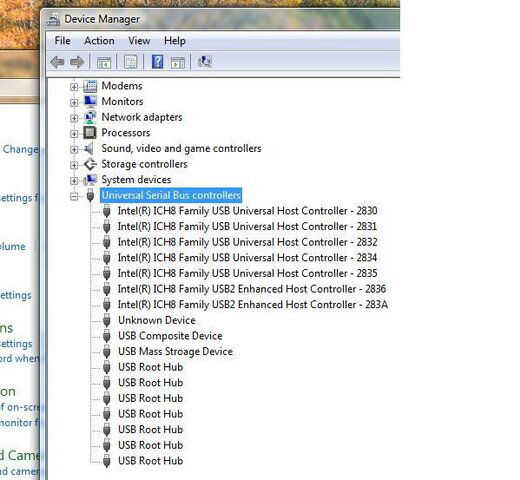The image size is (520, 480).
Task: Select the Monitors label
Action: coord(122,101)
